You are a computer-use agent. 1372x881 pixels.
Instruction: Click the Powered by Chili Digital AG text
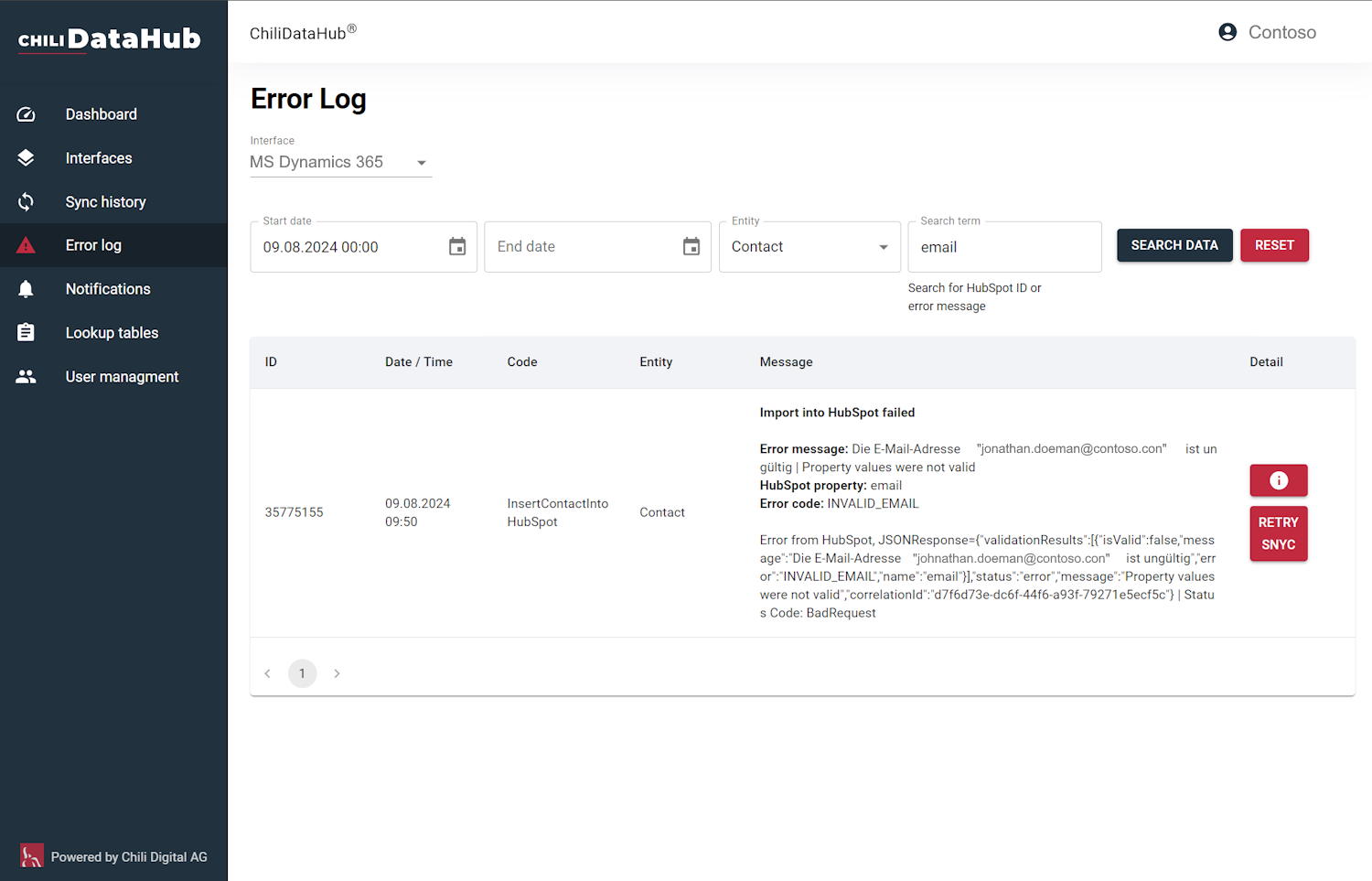click(x=129, y=857)
